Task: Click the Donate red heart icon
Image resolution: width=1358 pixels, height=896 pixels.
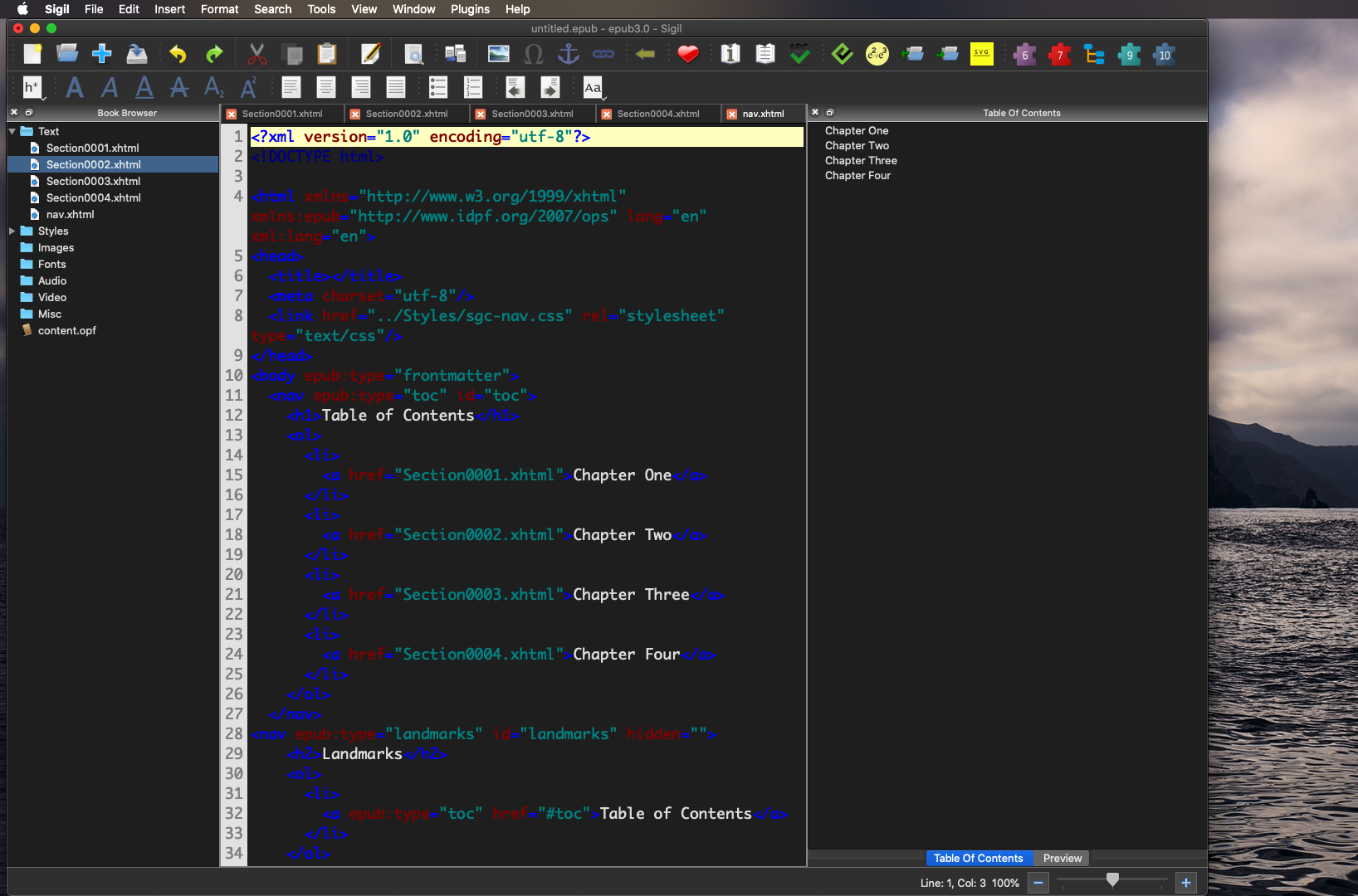Action: click(687, 55)
